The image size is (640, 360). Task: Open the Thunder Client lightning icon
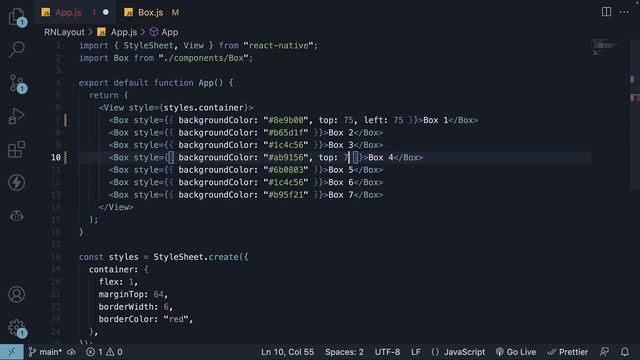pyautogui.click(x=17, y=182)
